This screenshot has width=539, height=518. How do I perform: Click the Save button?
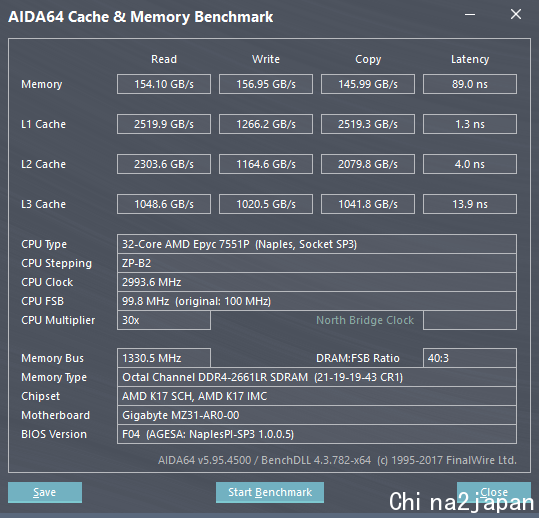tap(45, 492)
